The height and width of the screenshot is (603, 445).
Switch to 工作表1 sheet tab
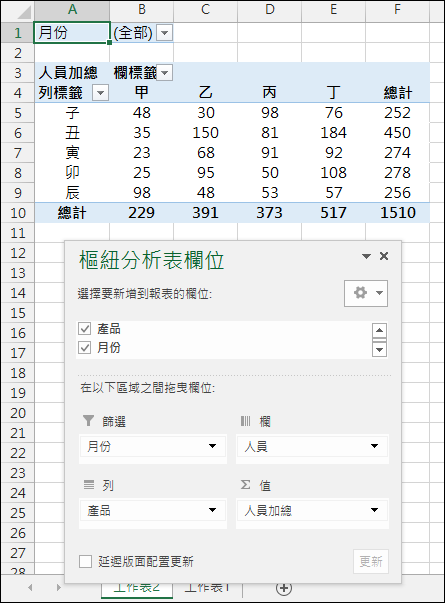tap(207, 588)
